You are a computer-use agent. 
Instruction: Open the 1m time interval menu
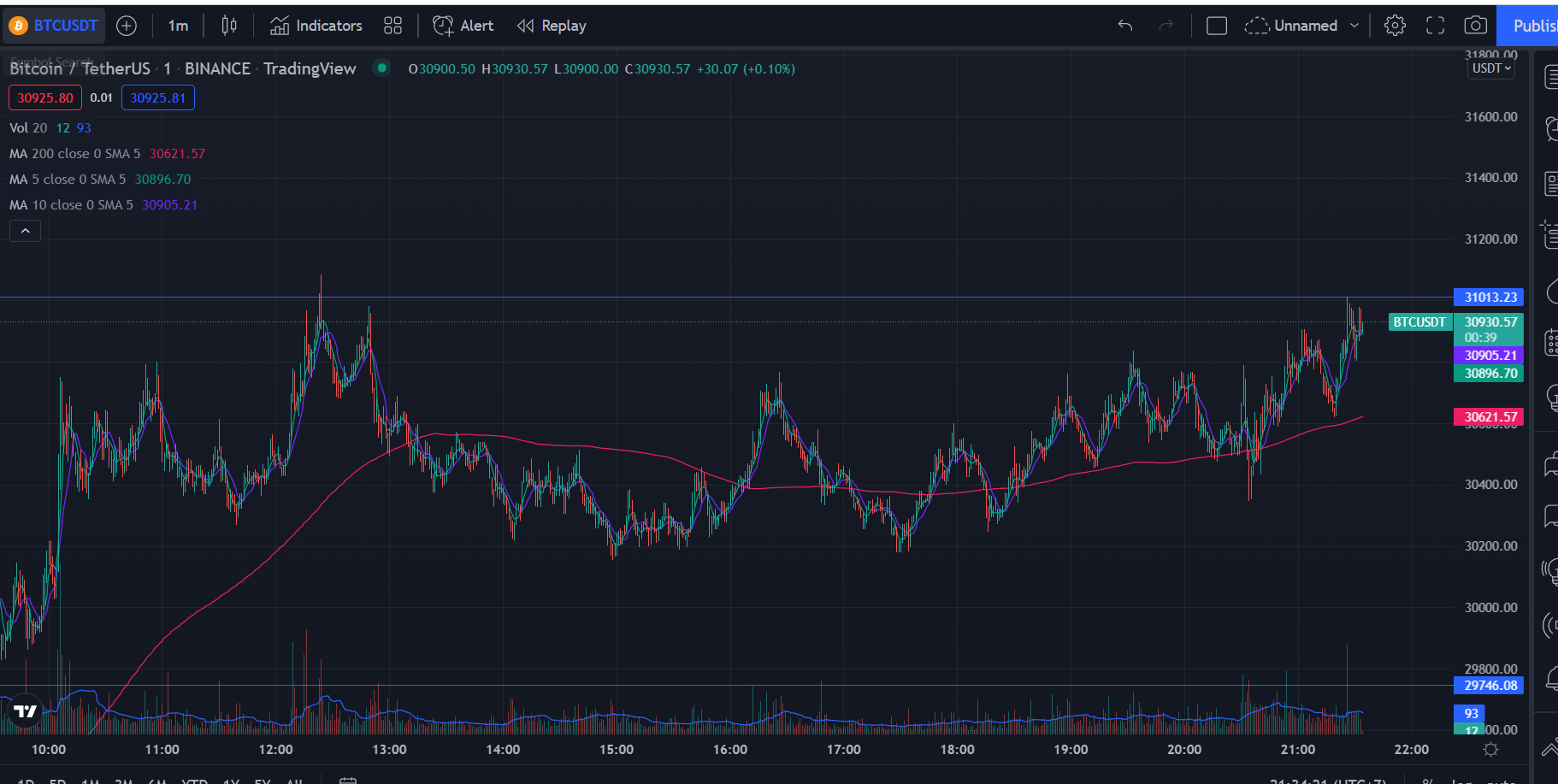coord(178,26)
